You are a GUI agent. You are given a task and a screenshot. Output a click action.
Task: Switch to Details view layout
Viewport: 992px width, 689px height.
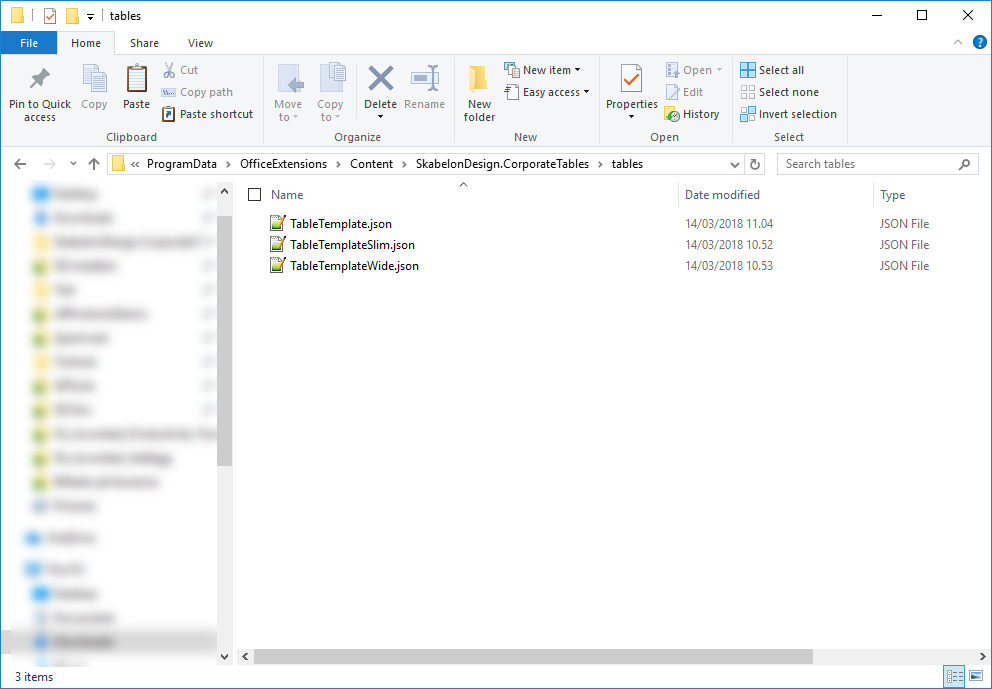(x=954, y=676)
